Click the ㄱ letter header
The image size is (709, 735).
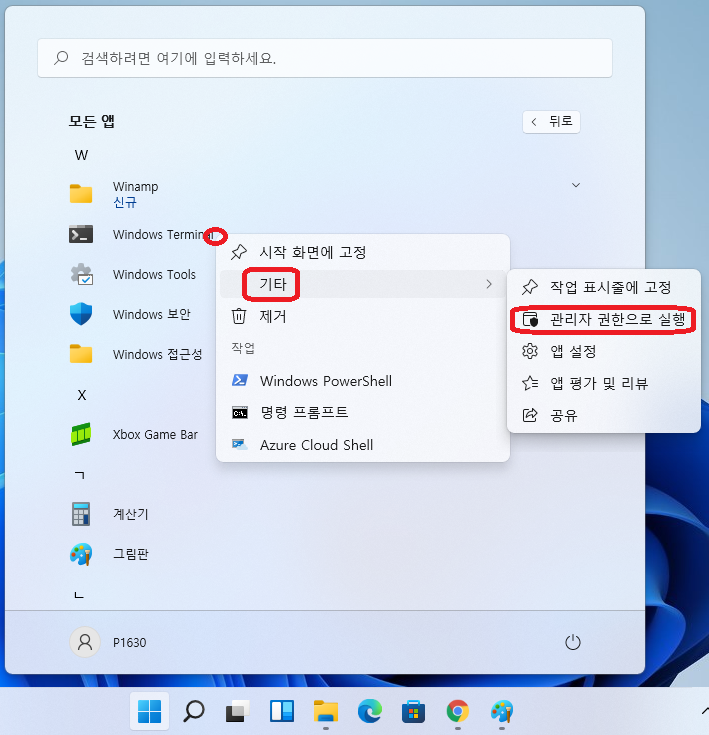[x=80, y=475]
